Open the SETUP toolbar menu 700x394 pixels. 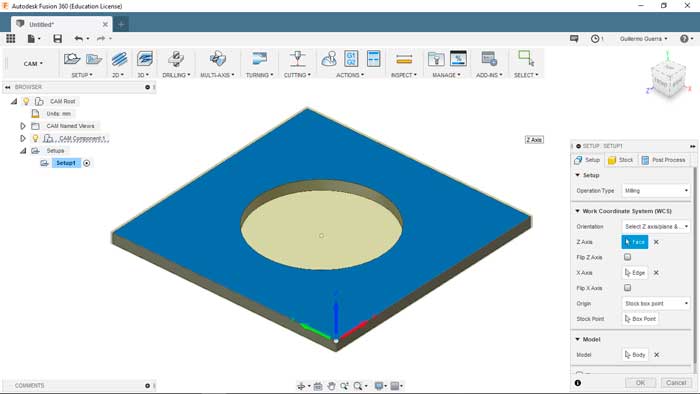[x=82, y=75]
